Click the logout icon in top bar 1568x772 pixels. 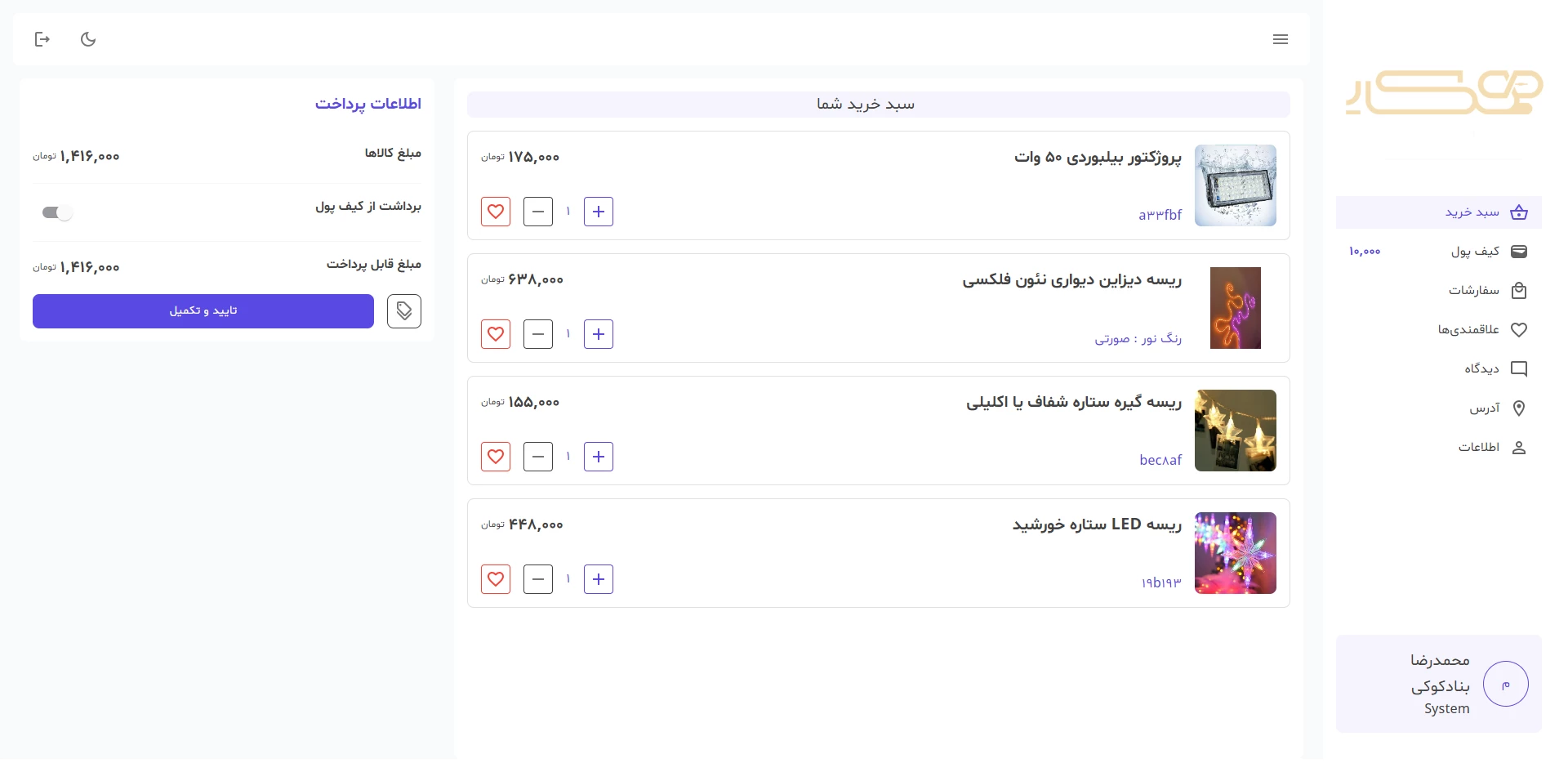[42, 39]
